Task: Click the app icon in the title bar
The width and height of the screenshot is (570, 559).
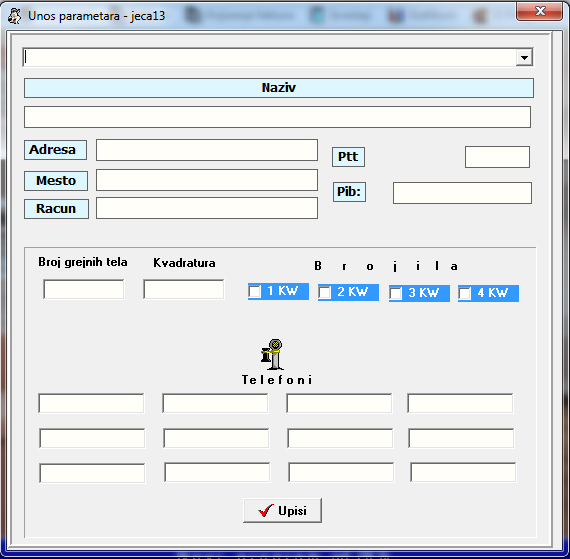Action: pos(15,16)
